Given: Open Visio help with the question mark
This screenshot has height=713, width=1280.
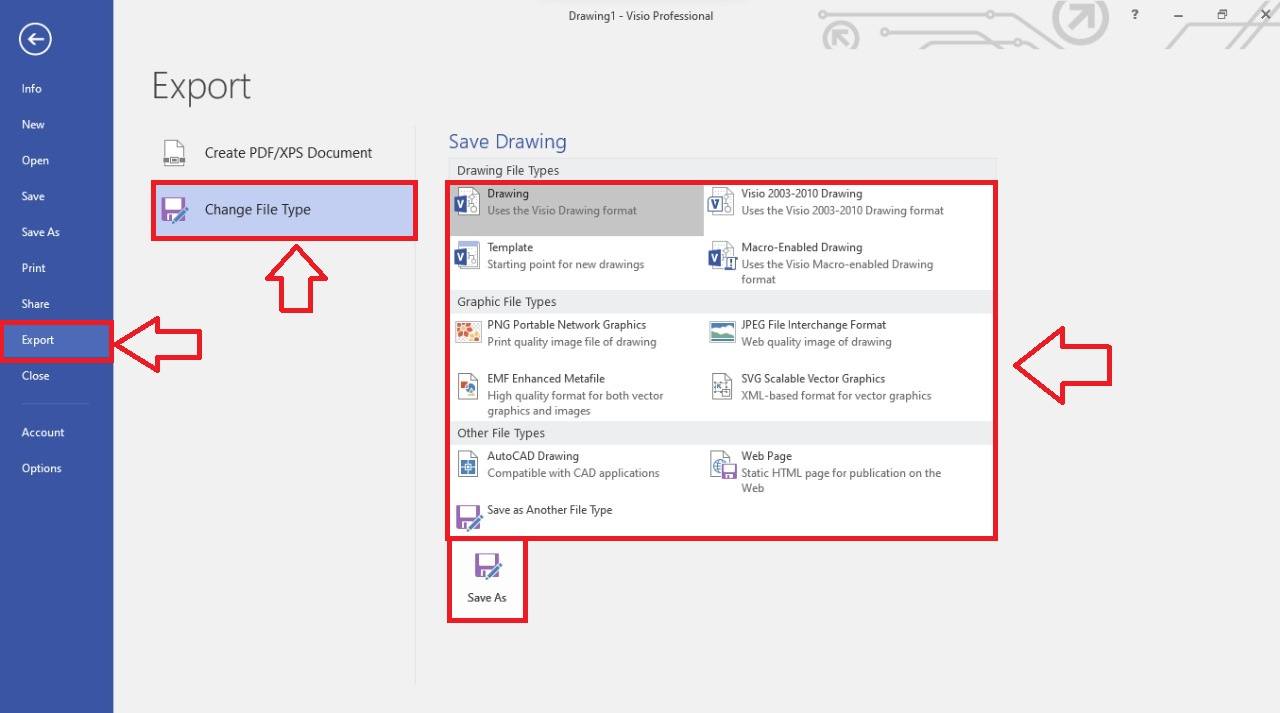Looking at the screenshot, I should tap(1133, 14).
